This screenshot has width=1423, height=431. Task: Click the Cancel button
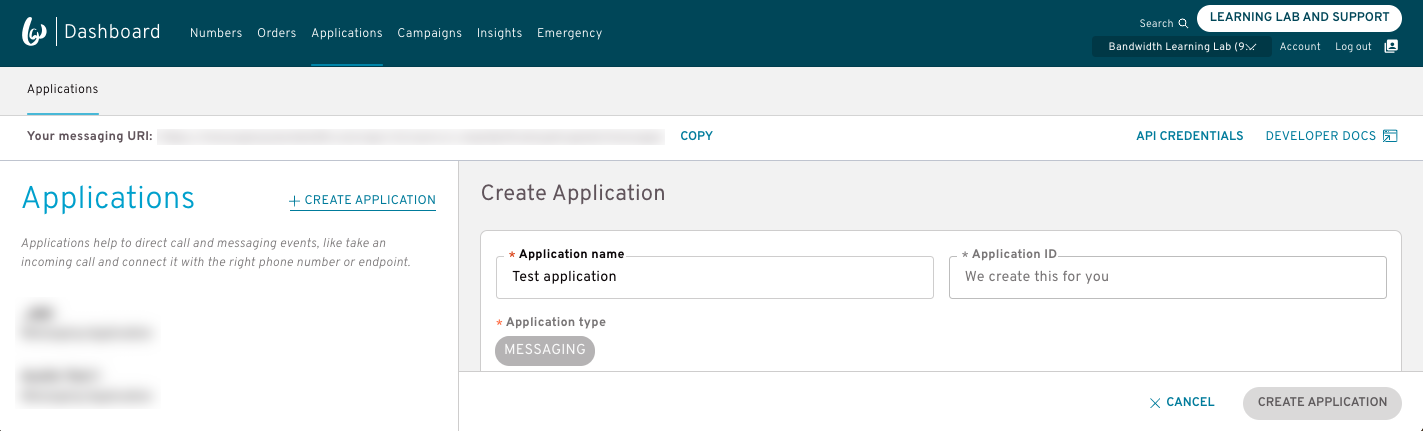pyautogui.click(x=1182, y=403)
